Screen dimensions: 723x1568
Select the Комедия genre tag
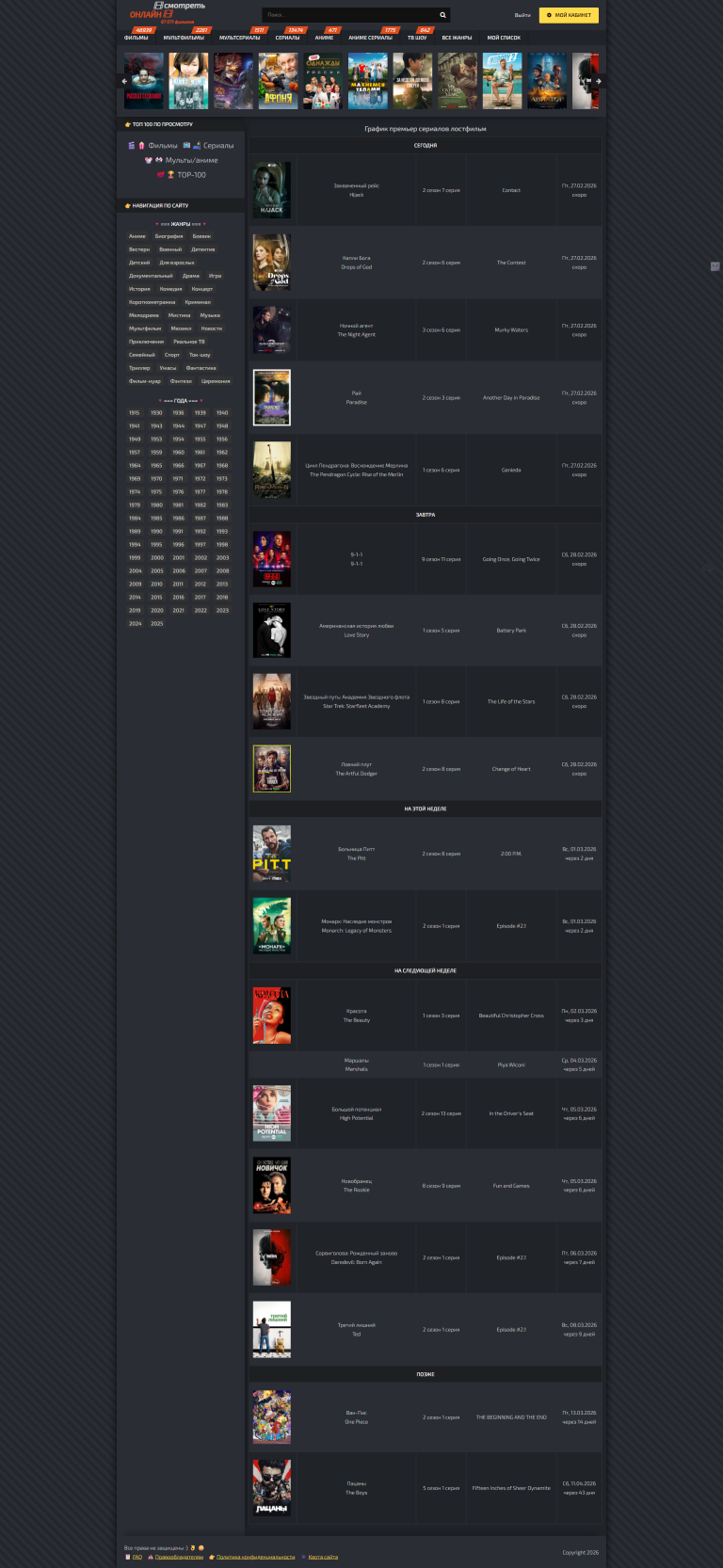tap(170, 289)
